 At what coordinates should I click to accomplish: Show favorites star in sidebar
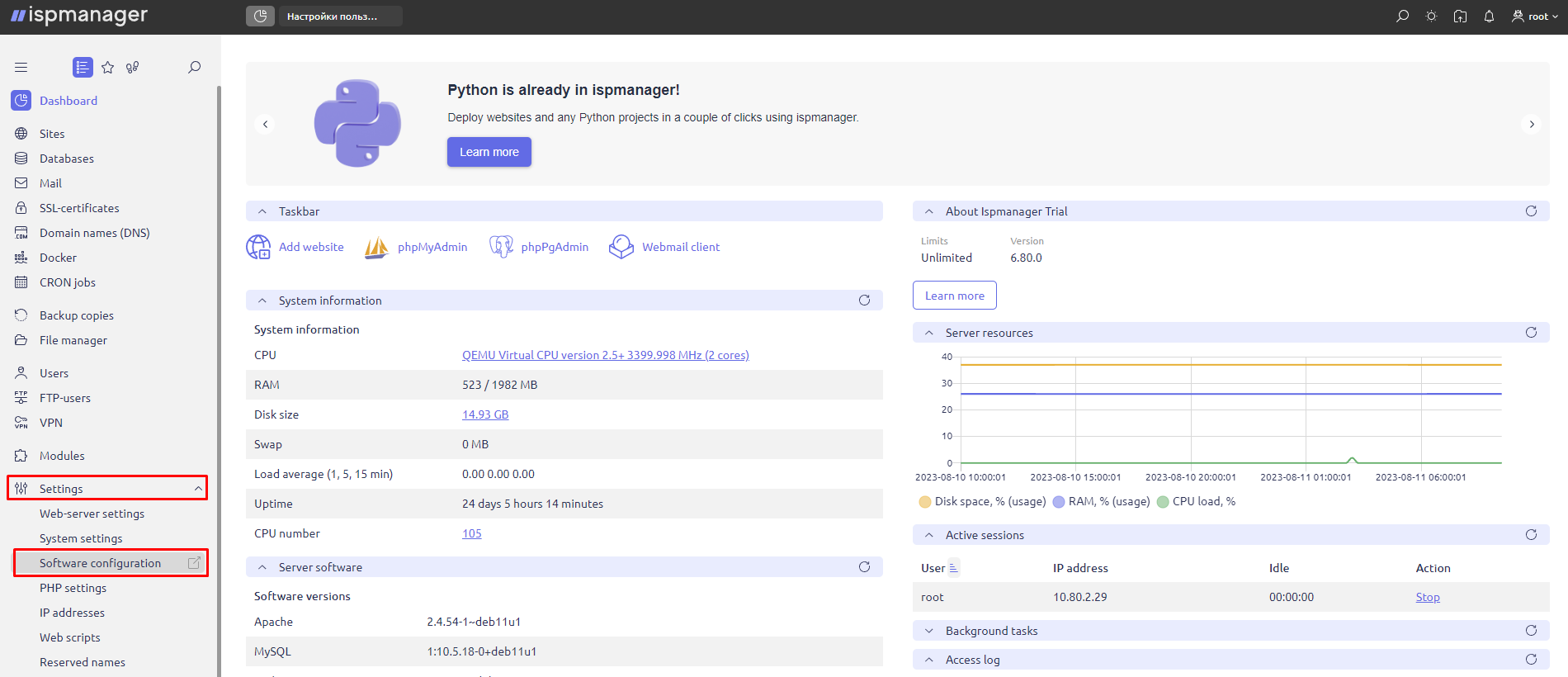108,67
